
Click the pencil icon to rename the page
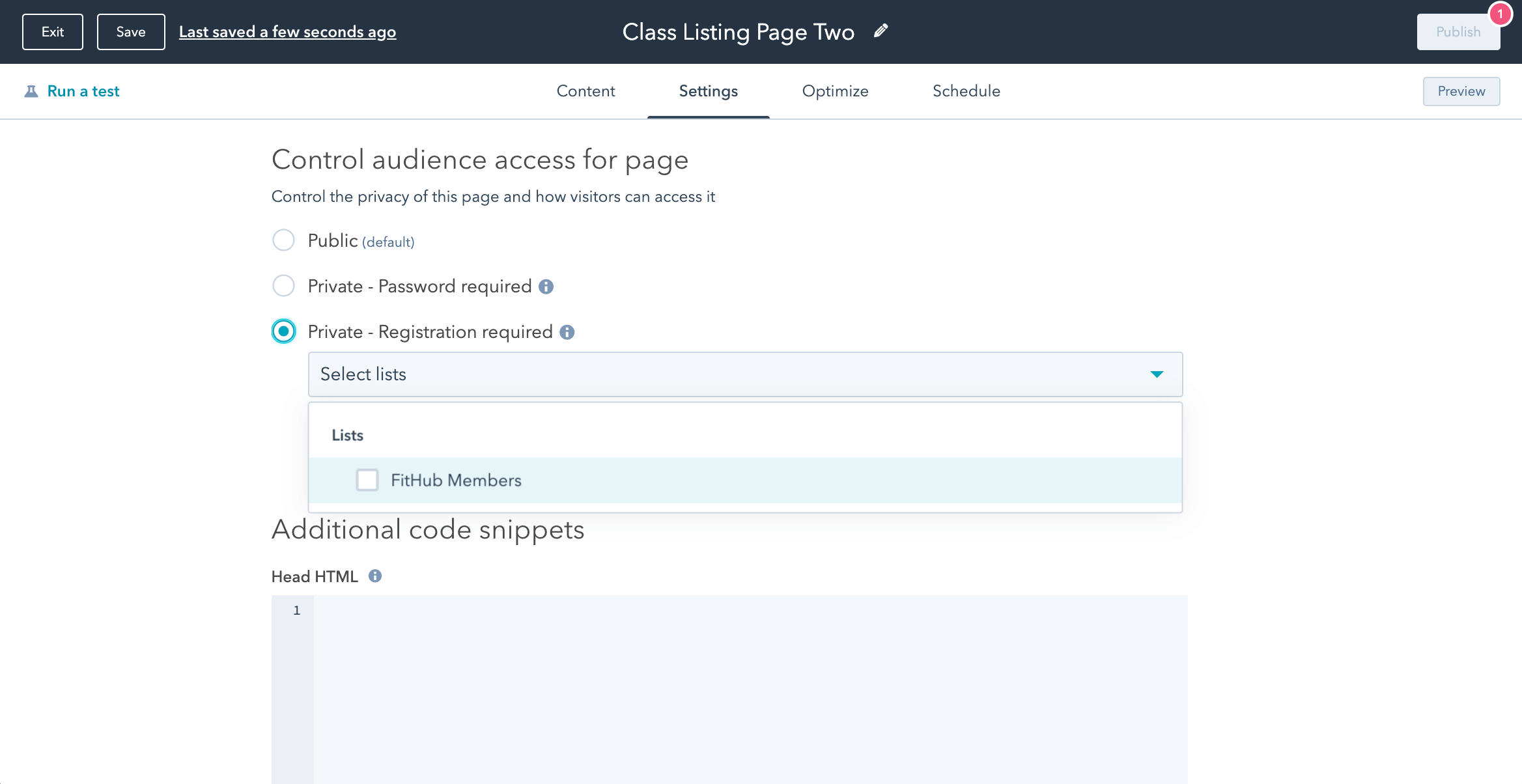point(881,31)
